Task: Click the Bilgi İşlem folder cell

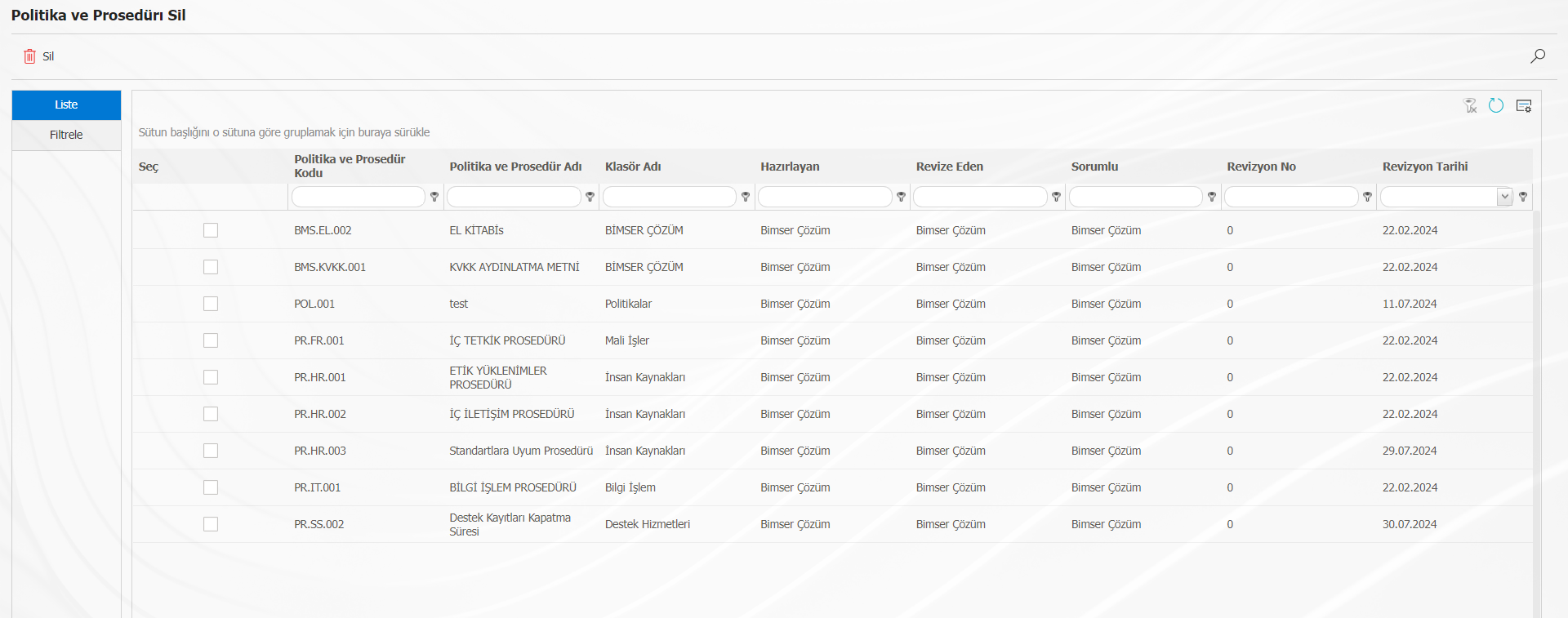Action: [x=630, y=487]
